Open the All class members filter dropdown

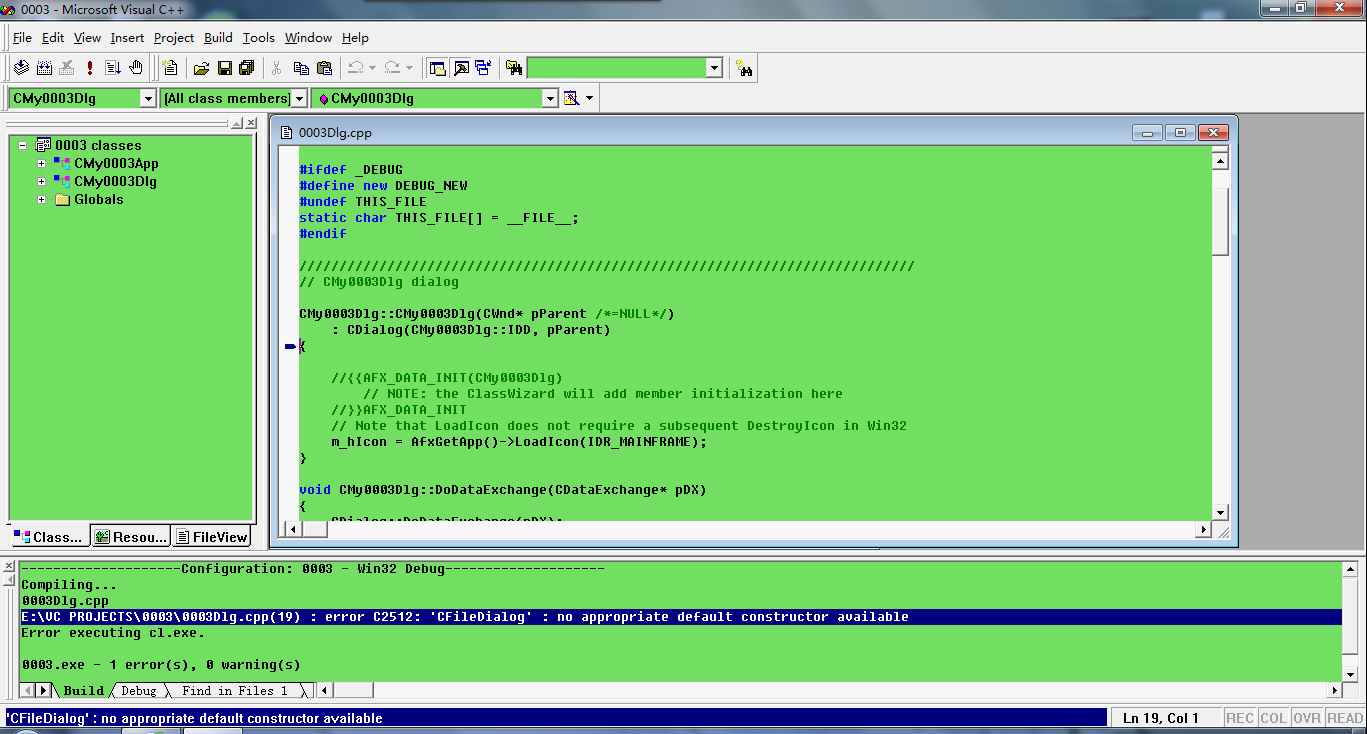point(299,98)
